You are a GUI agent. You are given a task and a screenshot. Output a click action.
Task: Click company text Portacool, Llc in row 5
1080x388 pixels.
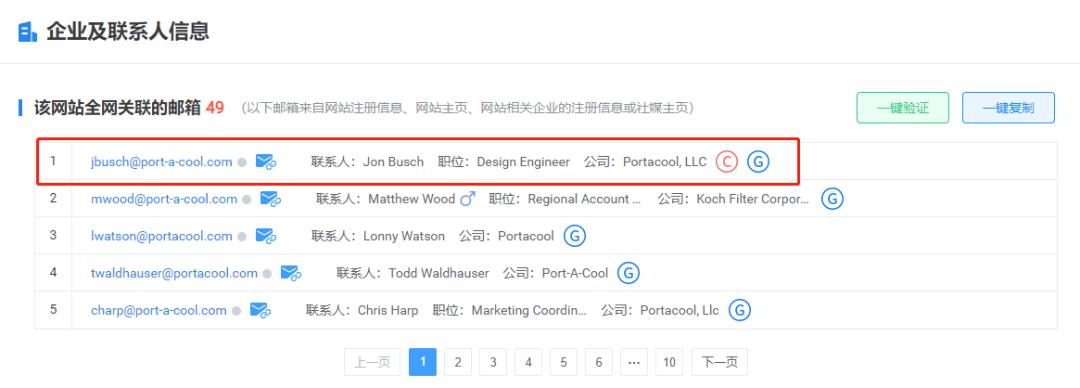click(x=679, y=311)
